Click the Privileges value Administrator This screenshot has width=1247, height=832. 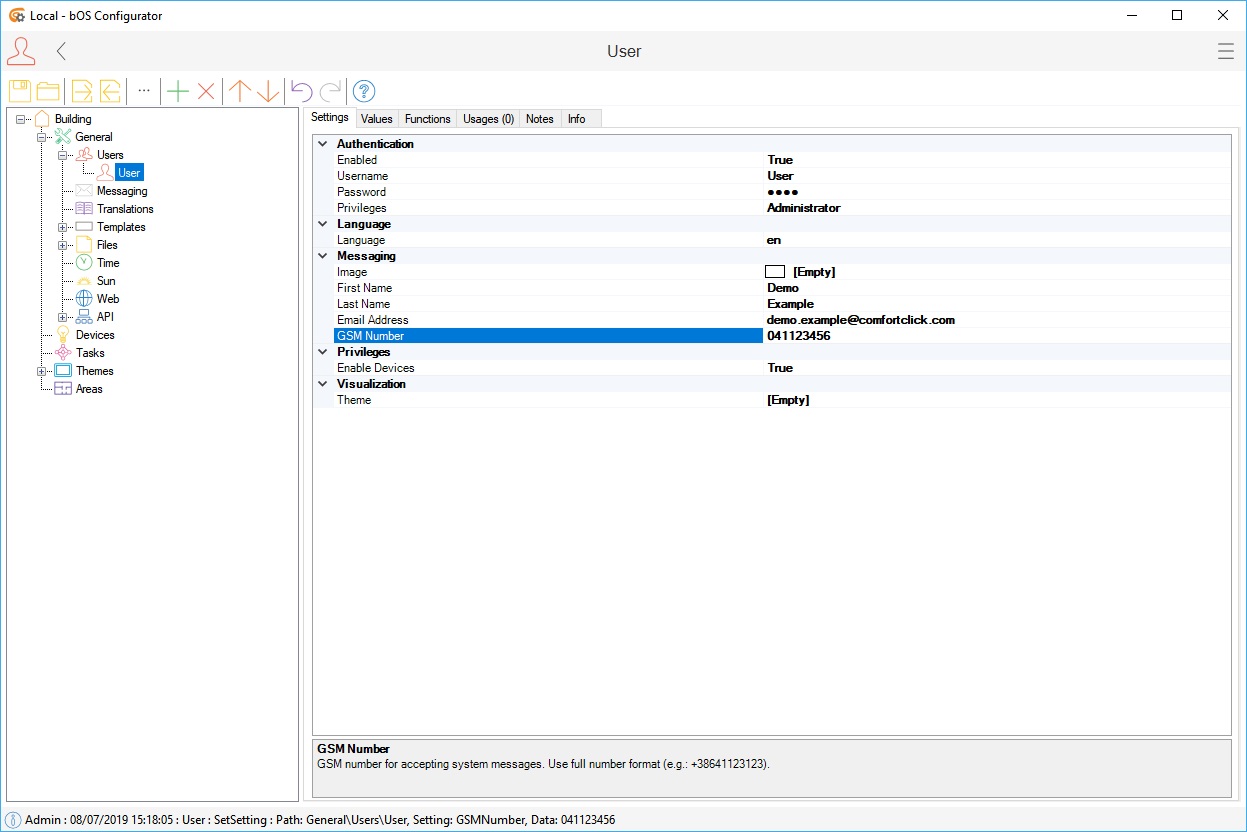[x=804, y=208]
